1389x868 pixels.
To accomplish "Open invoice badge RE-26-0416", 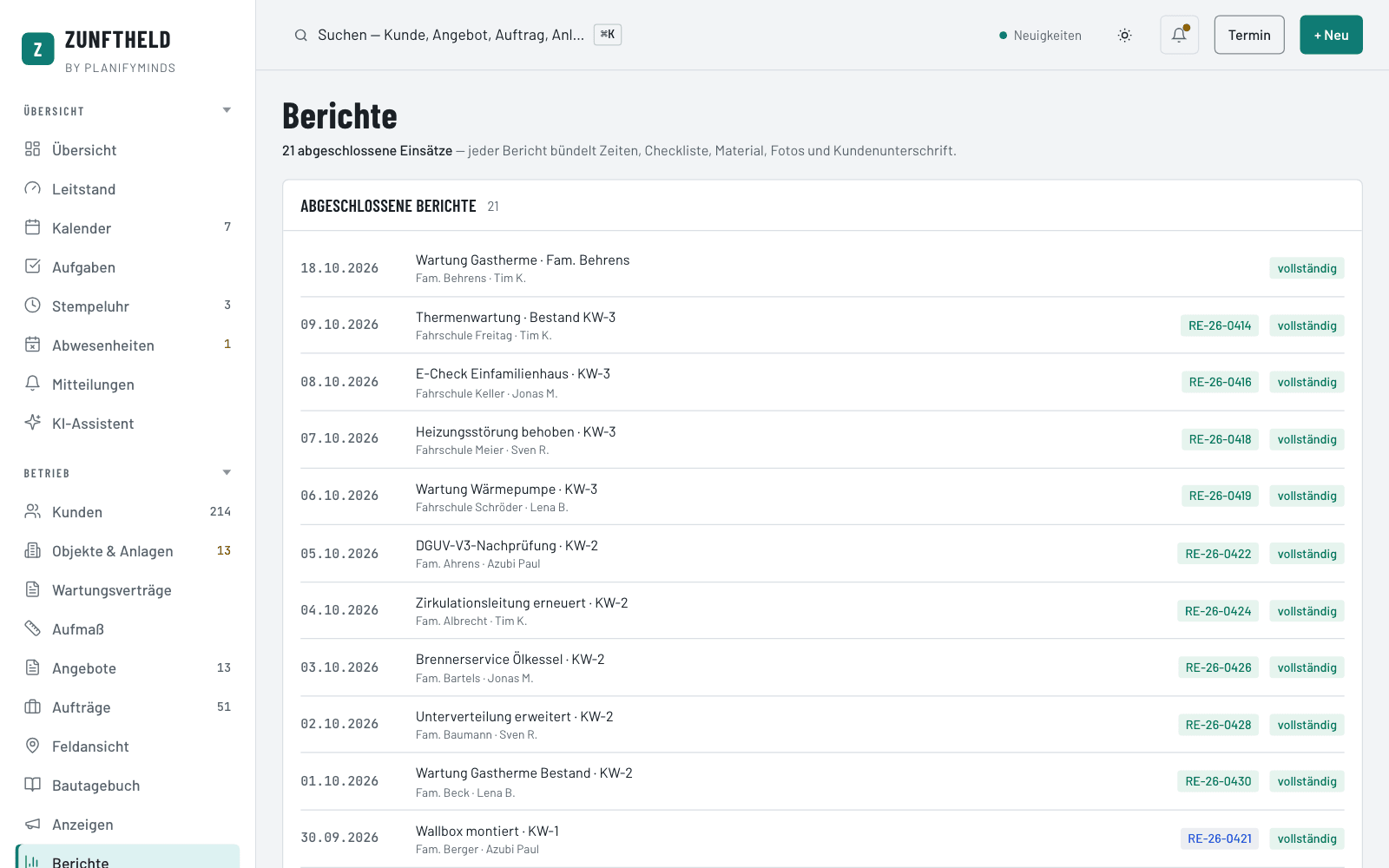I will tap(1220, 382).
